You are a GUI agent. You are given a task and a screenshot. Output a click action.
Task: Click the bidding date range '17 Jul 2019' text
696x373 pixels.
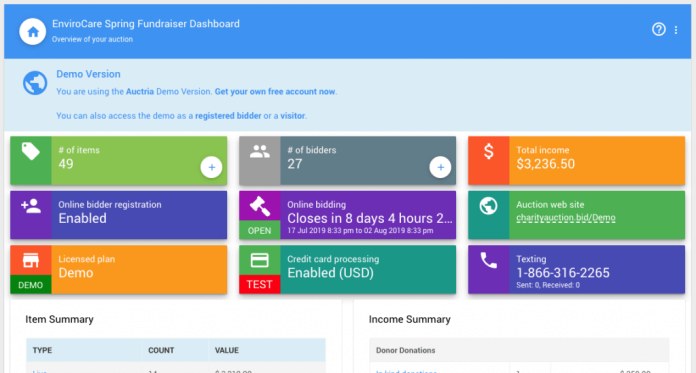tap(360, 231)
